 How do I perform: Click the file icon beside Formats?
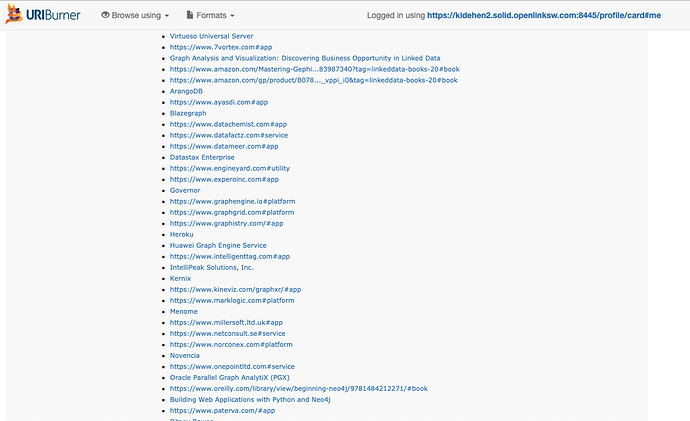[x=190, y=15]
